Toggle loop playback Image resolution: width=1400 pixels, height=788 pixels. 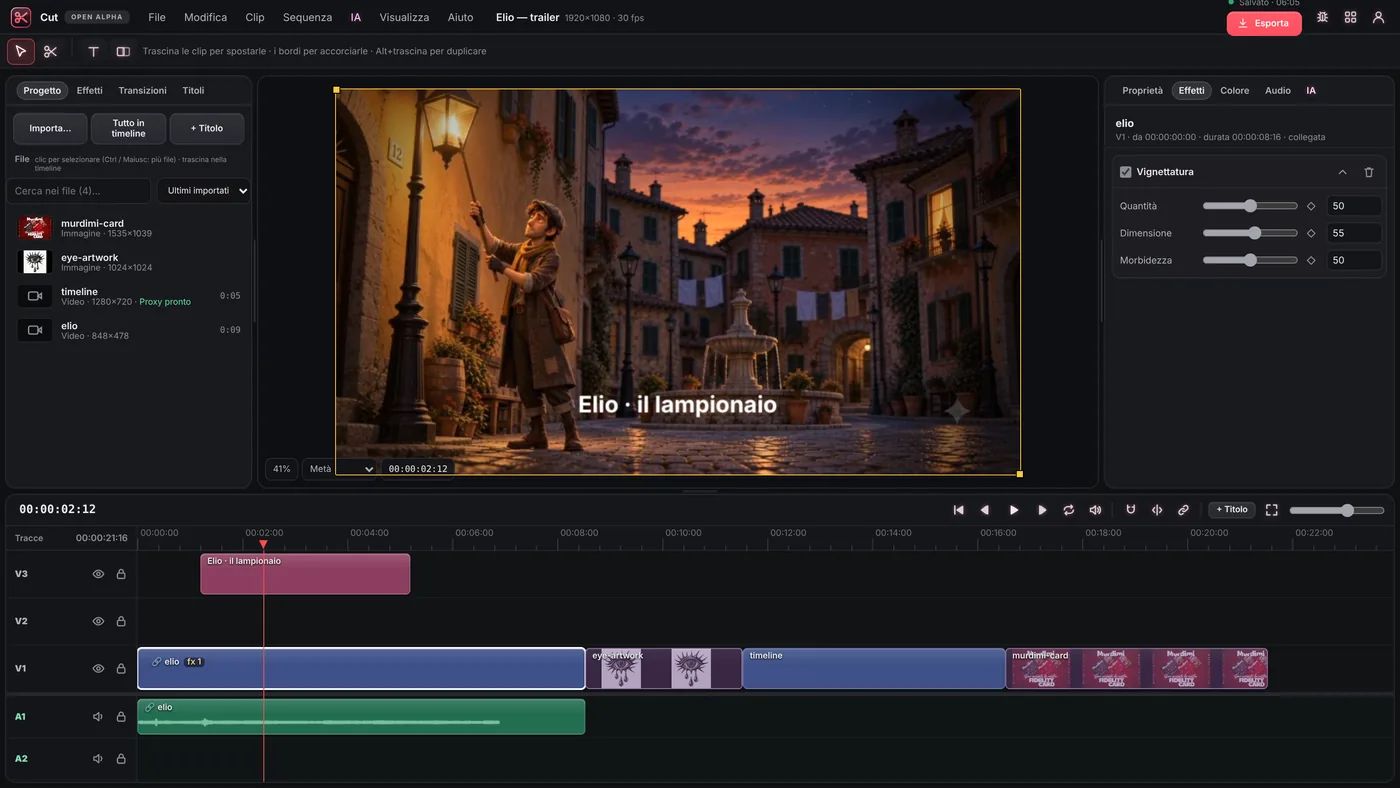1068,510
